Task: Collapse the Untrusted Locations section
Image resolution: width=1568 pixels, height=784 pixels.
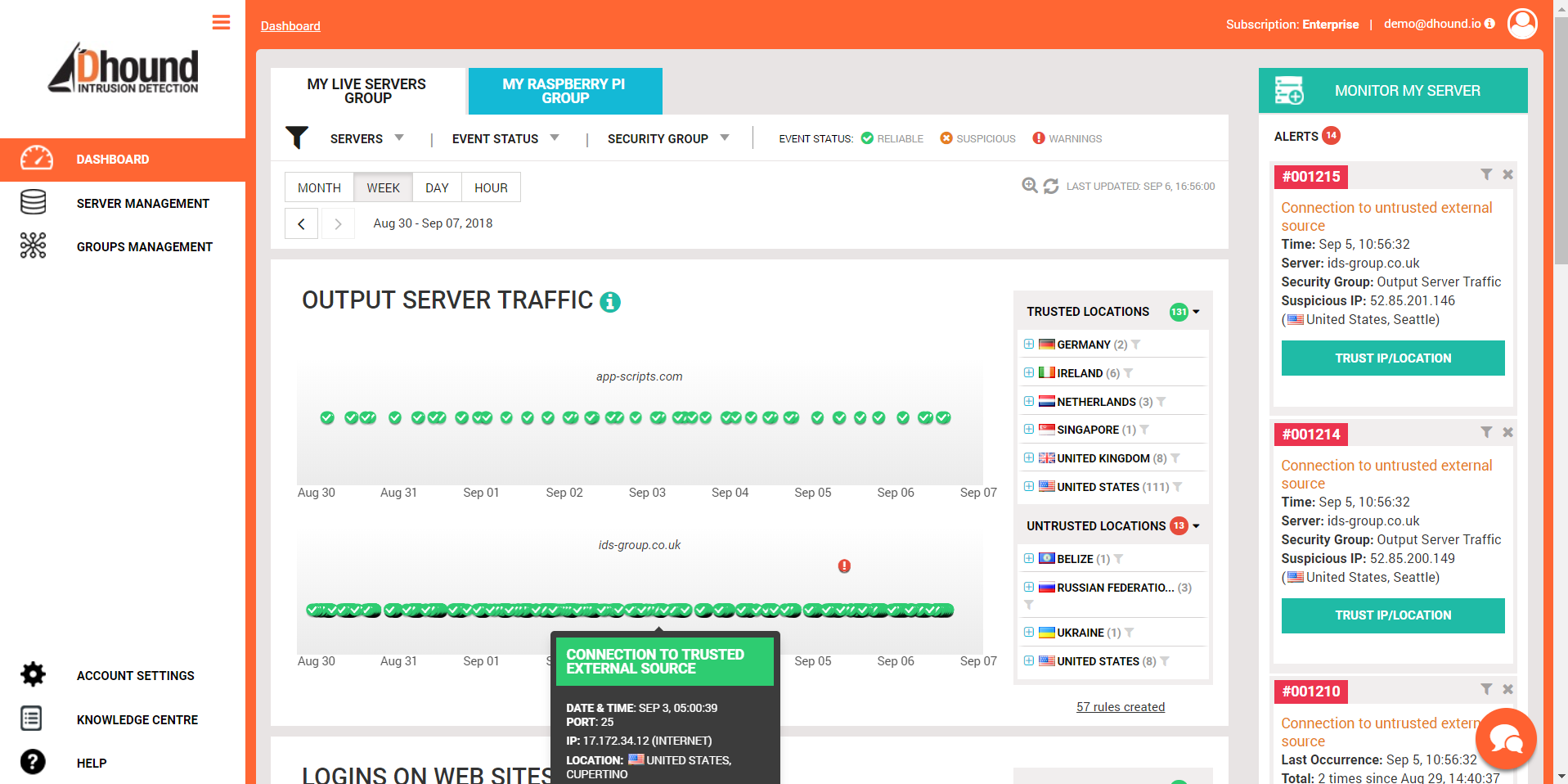Action: coord(1196,526)
